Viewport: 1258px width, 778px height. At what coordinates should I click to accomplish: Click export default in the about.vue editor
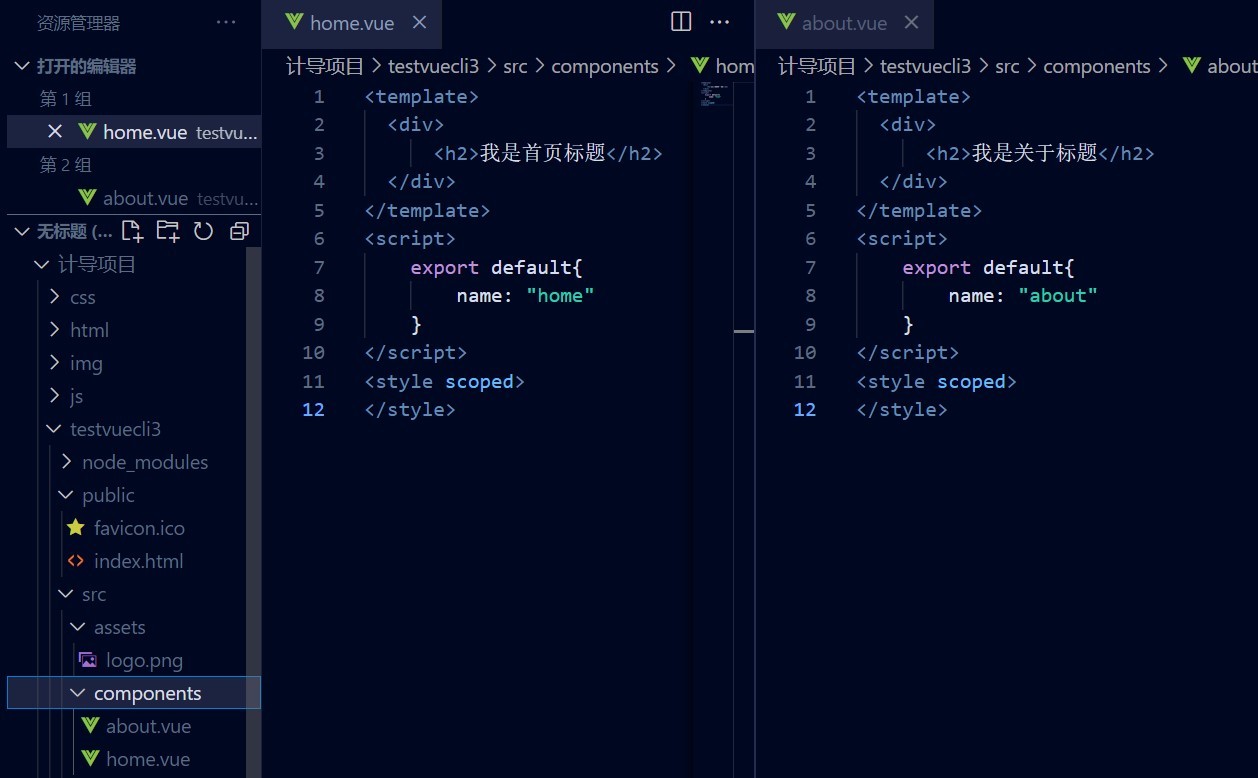[x=983, y=267]
